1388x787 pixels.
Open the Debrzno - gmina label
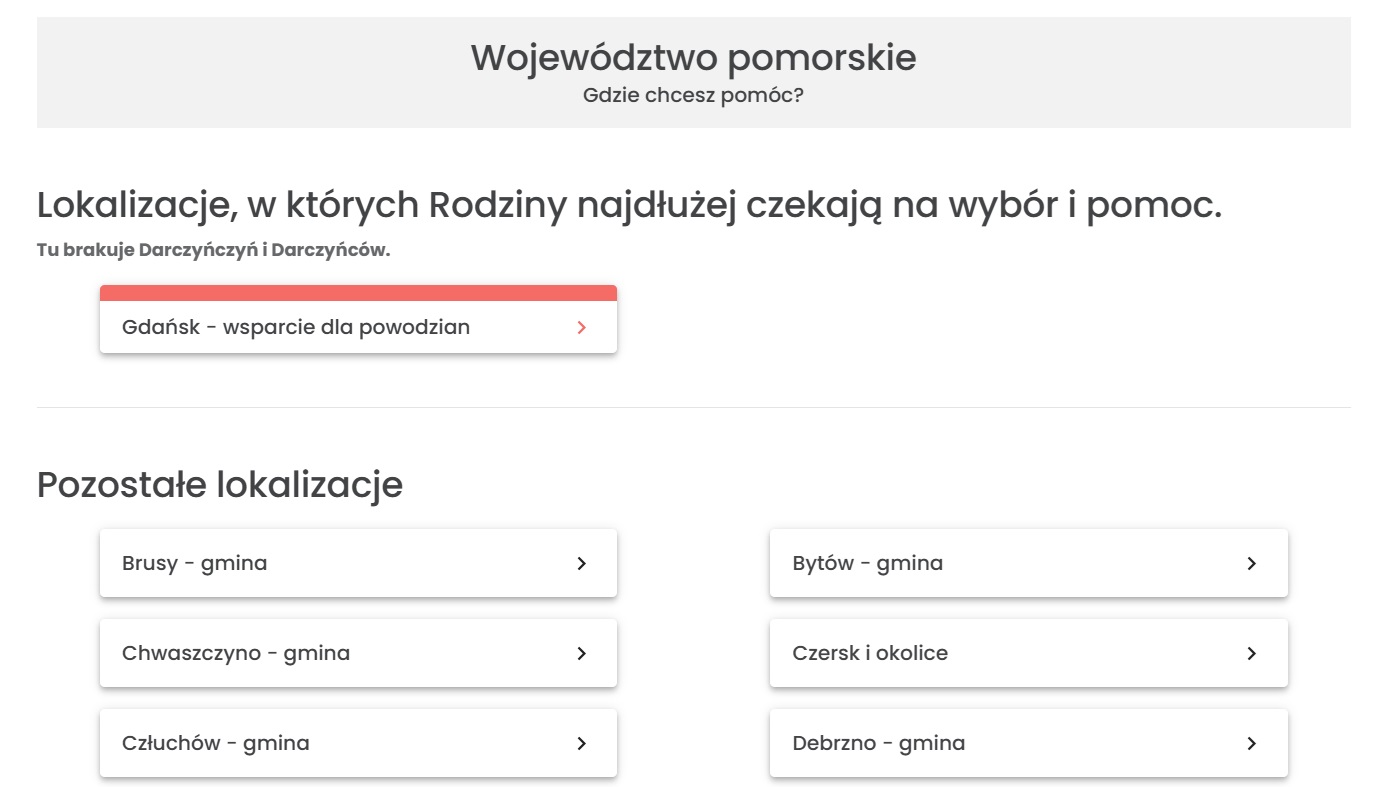tap(878, 743)
